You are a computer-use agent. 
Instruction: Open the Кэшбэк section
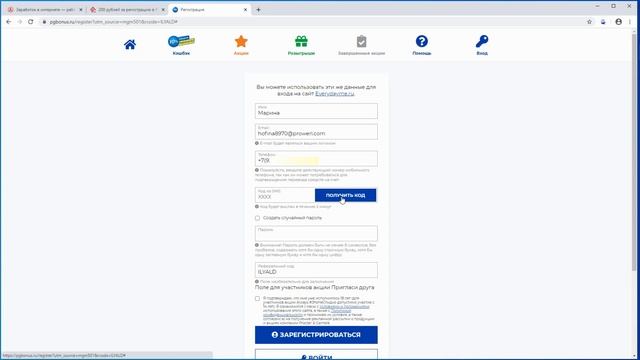[x=181, y=45]
